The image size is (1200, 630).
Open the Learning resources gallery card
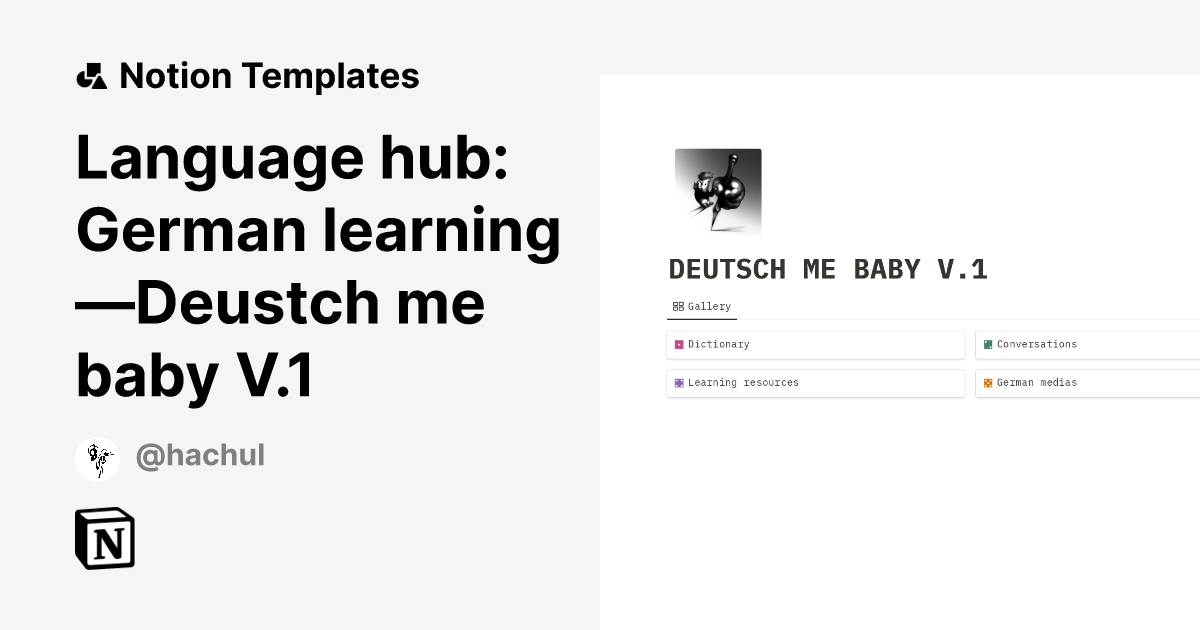[x=815, y=383]
